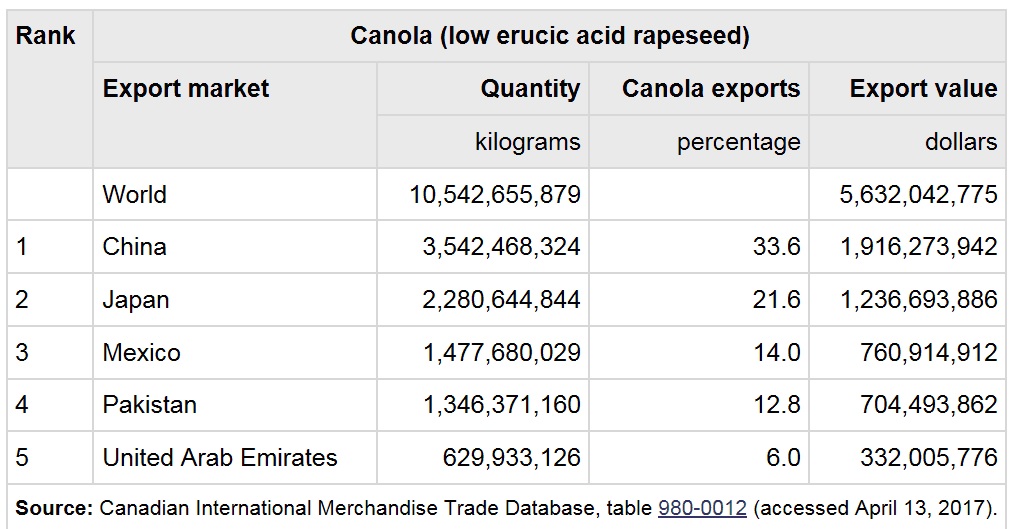Select the United Arab Emirates cell
Image resolution: width=1010 pixels, height=529 pixels.
tap(220, 457)
